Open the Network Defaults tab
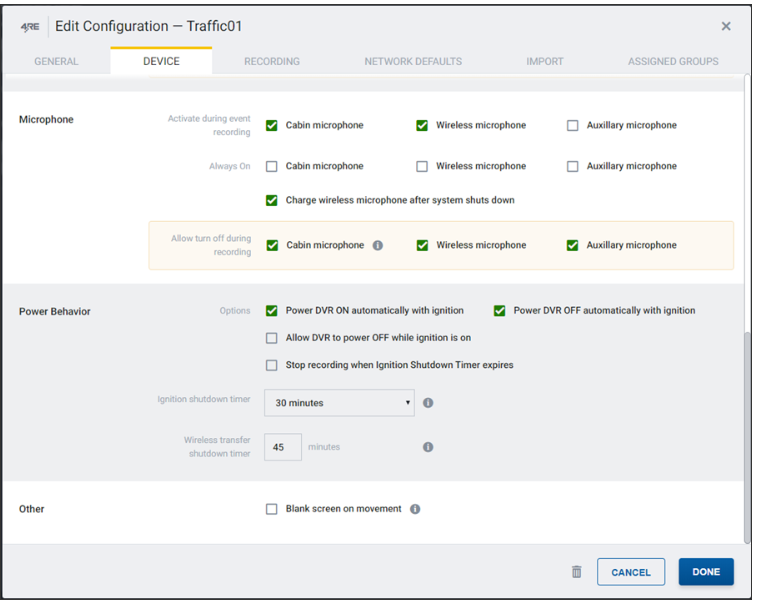Image resolution: width=758 pixels, height=607 pixels. (413, 61)
